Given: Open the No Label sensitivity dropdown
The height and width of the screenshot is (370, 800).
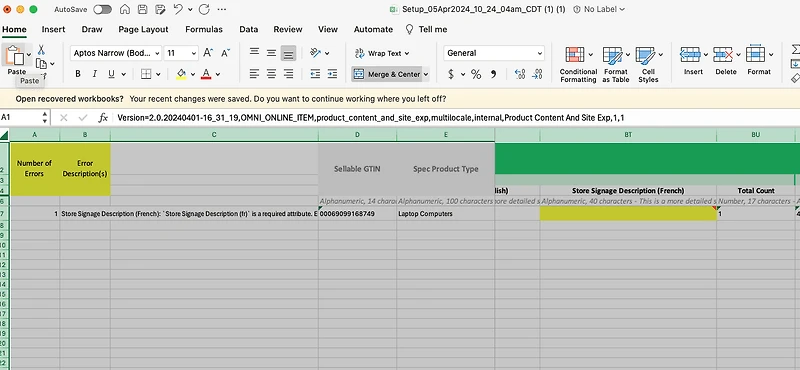Looking at the screenshot, I should (599, 9).
